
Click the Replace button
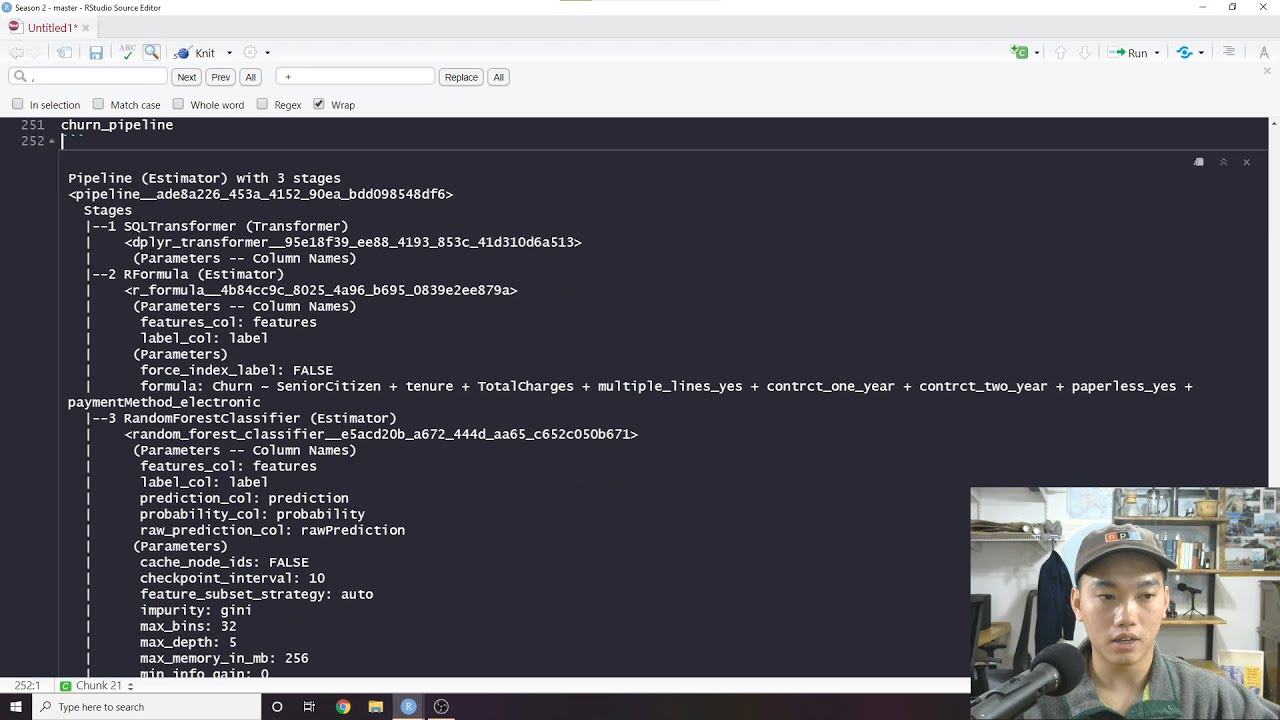460,77
